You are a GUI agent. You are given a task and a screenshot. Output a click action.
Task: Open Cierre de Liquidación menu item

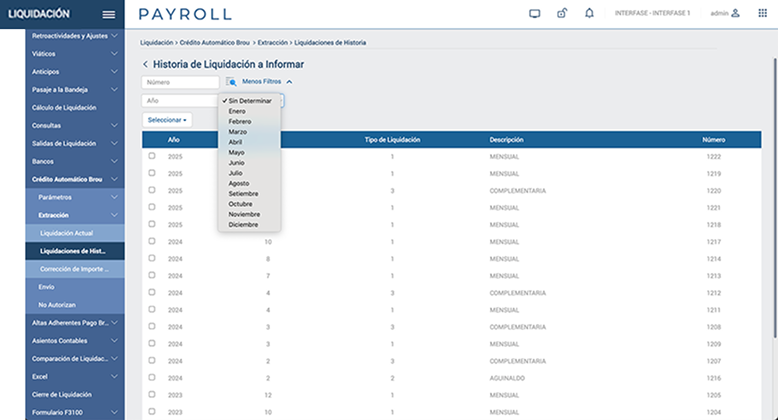[x=64, y=395]
